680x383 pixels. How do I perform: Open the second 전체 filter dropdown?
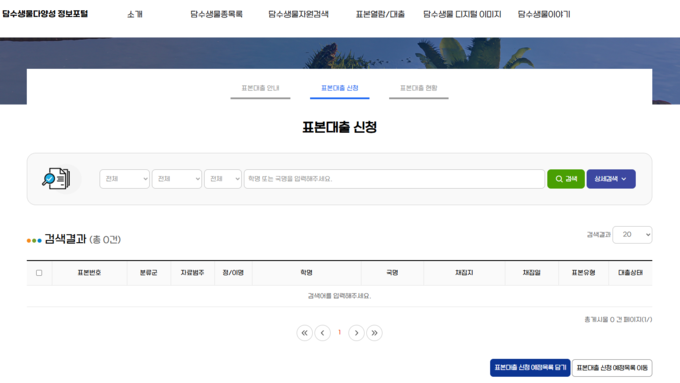177,179
